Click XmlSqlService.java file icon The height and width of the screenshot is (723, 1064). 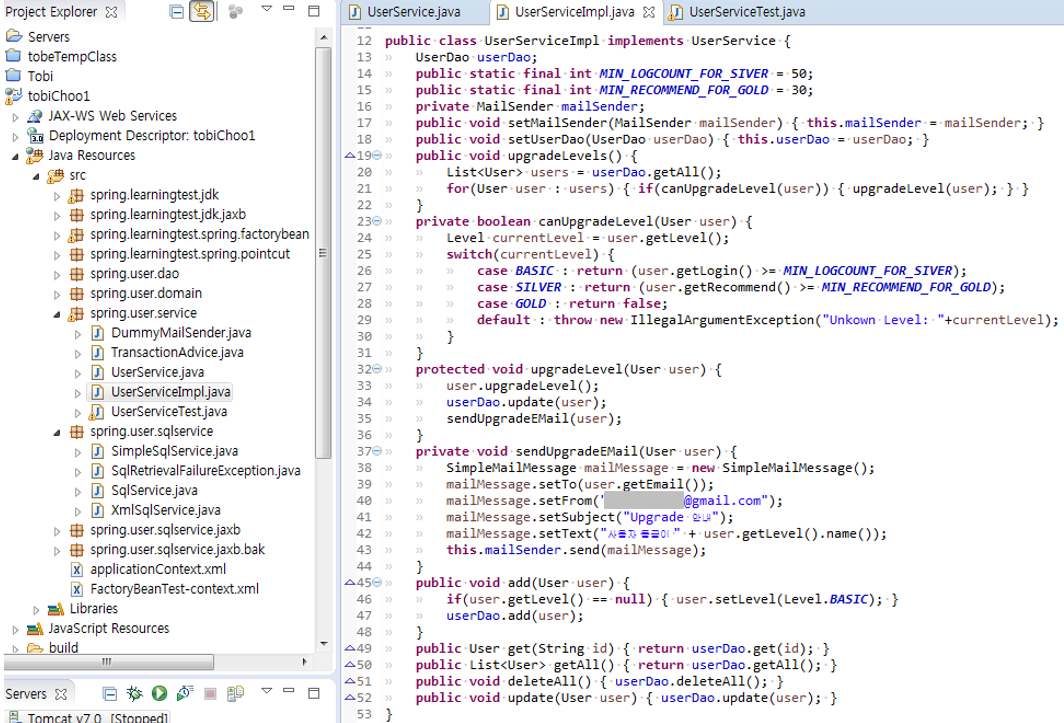98,510
